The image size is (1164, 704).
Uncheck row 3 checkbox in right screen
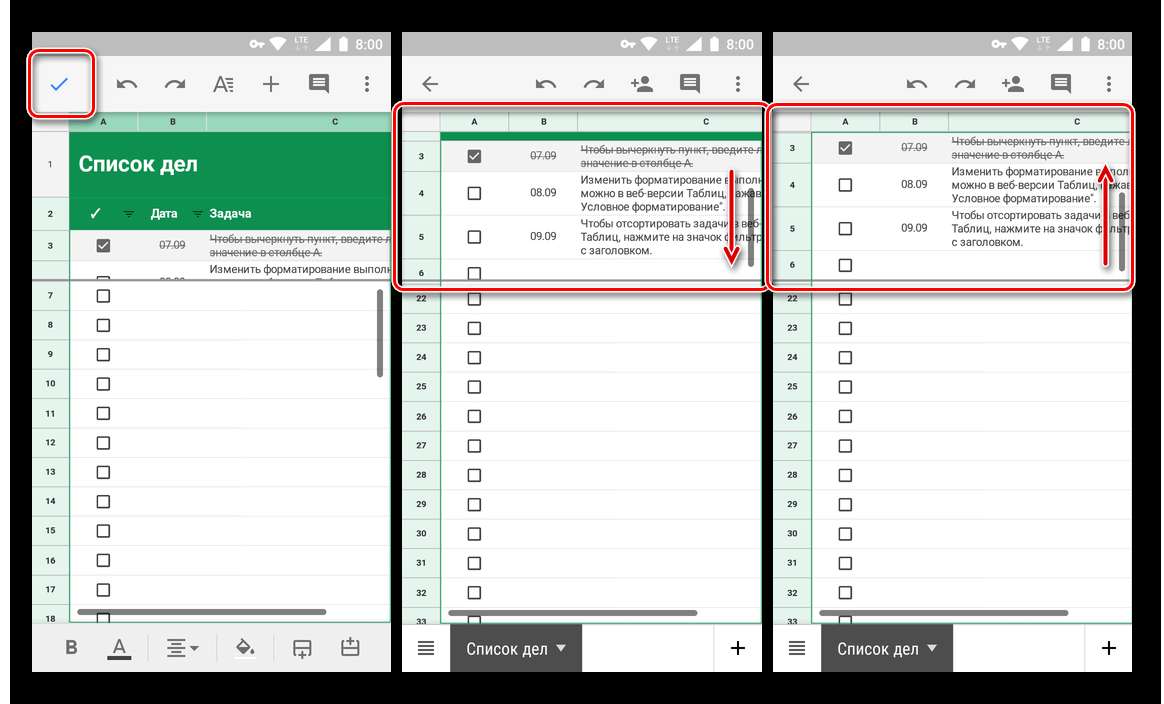846,148
